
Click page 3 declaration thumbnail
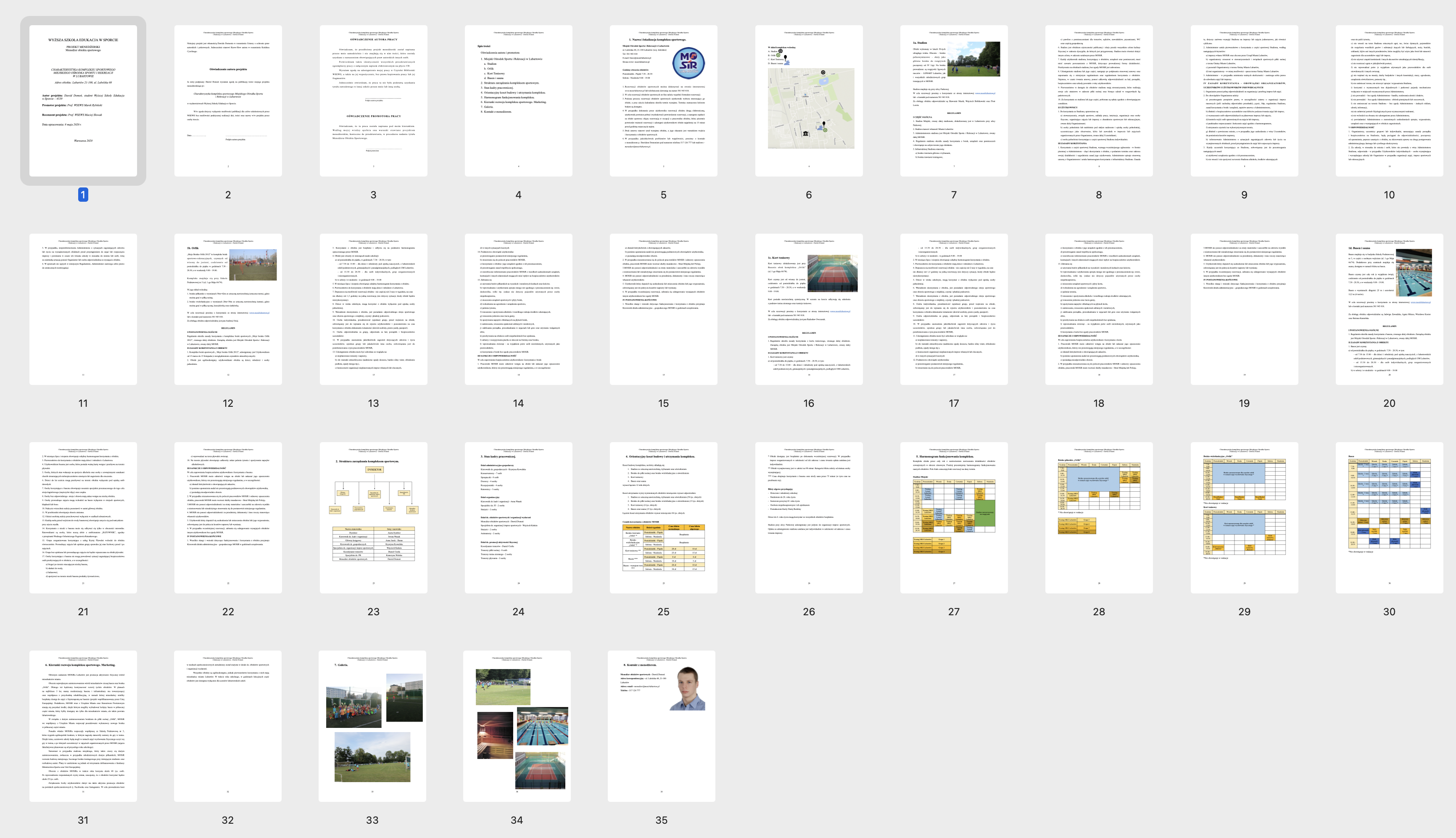click(x=373, y=101)
